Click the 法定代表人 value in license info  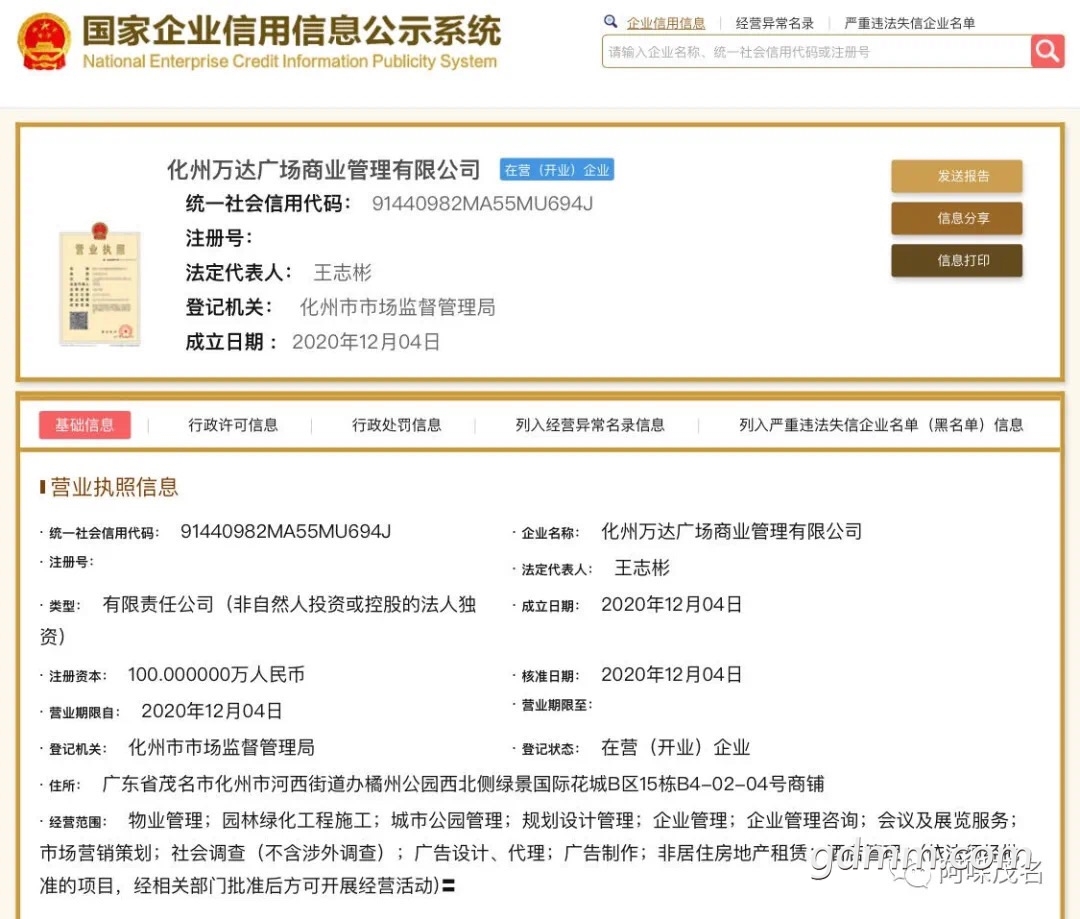click(642, 568)
